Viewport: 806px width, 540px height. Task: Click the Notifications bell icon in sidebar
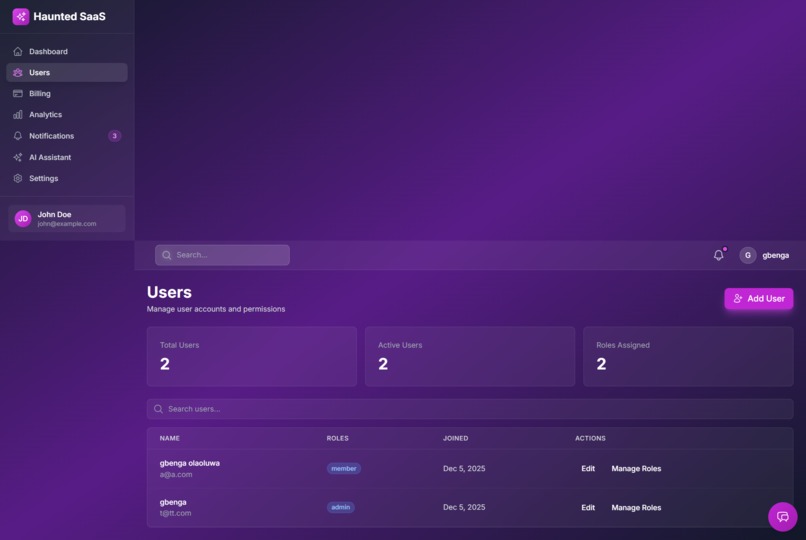(18, 136)
